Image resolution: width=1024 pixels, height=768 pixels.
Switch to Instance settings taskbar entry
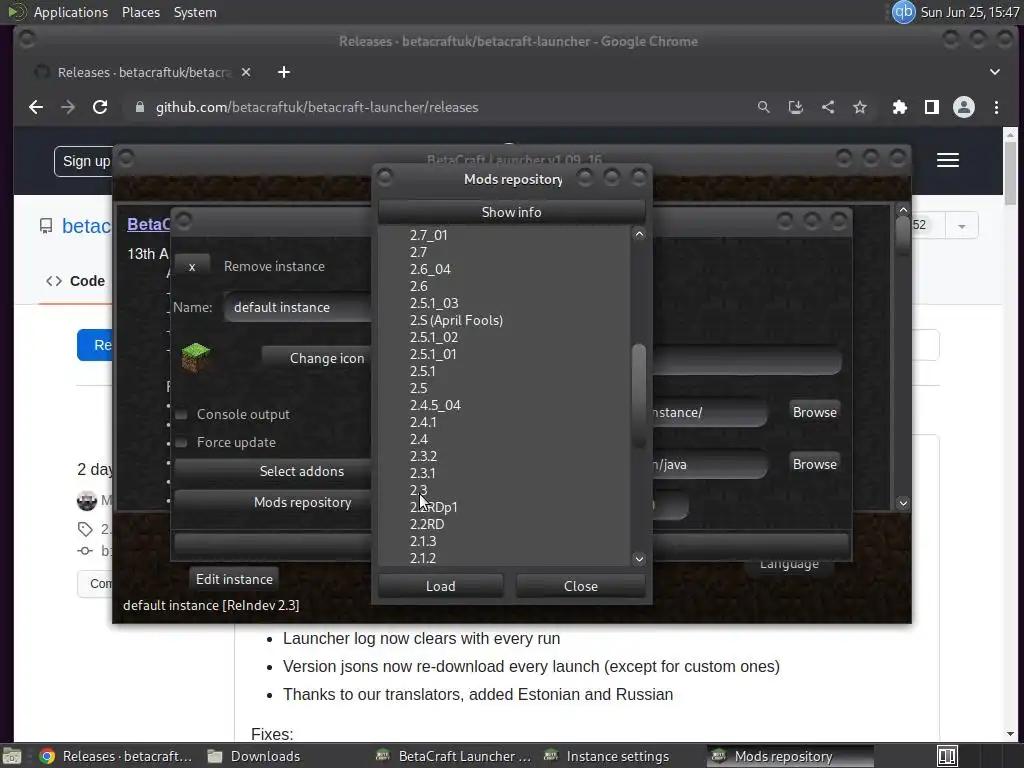coord(606,756)
